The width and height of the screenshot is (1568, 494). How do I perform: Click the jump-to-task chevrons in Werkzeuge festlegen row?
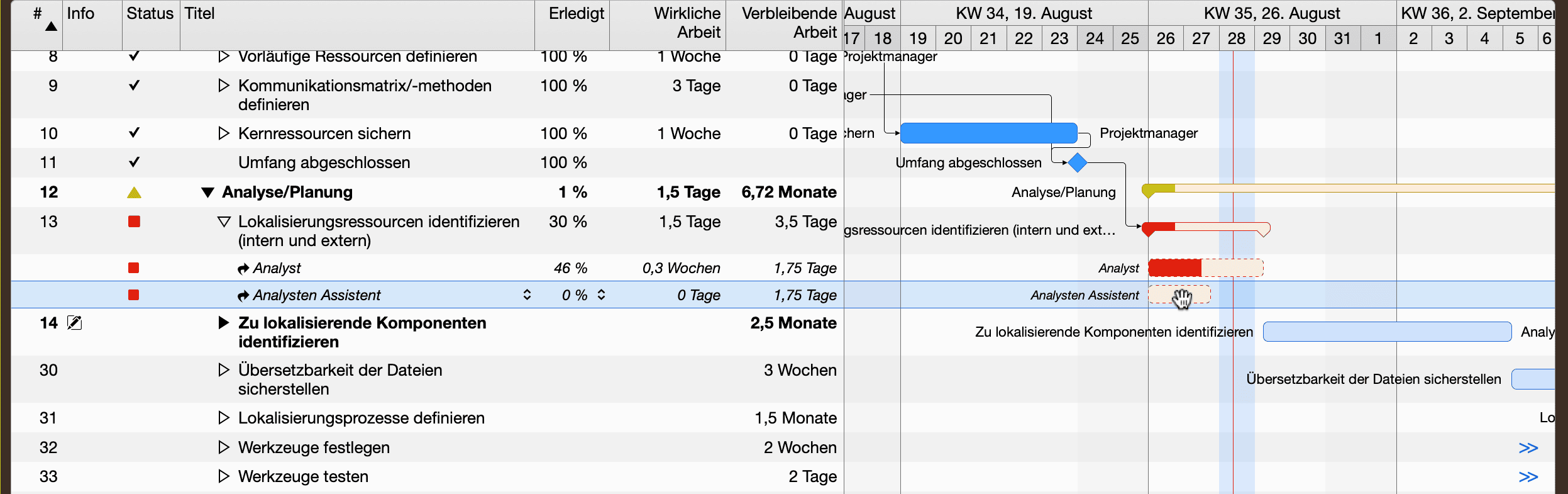(x=1528, y=447)
